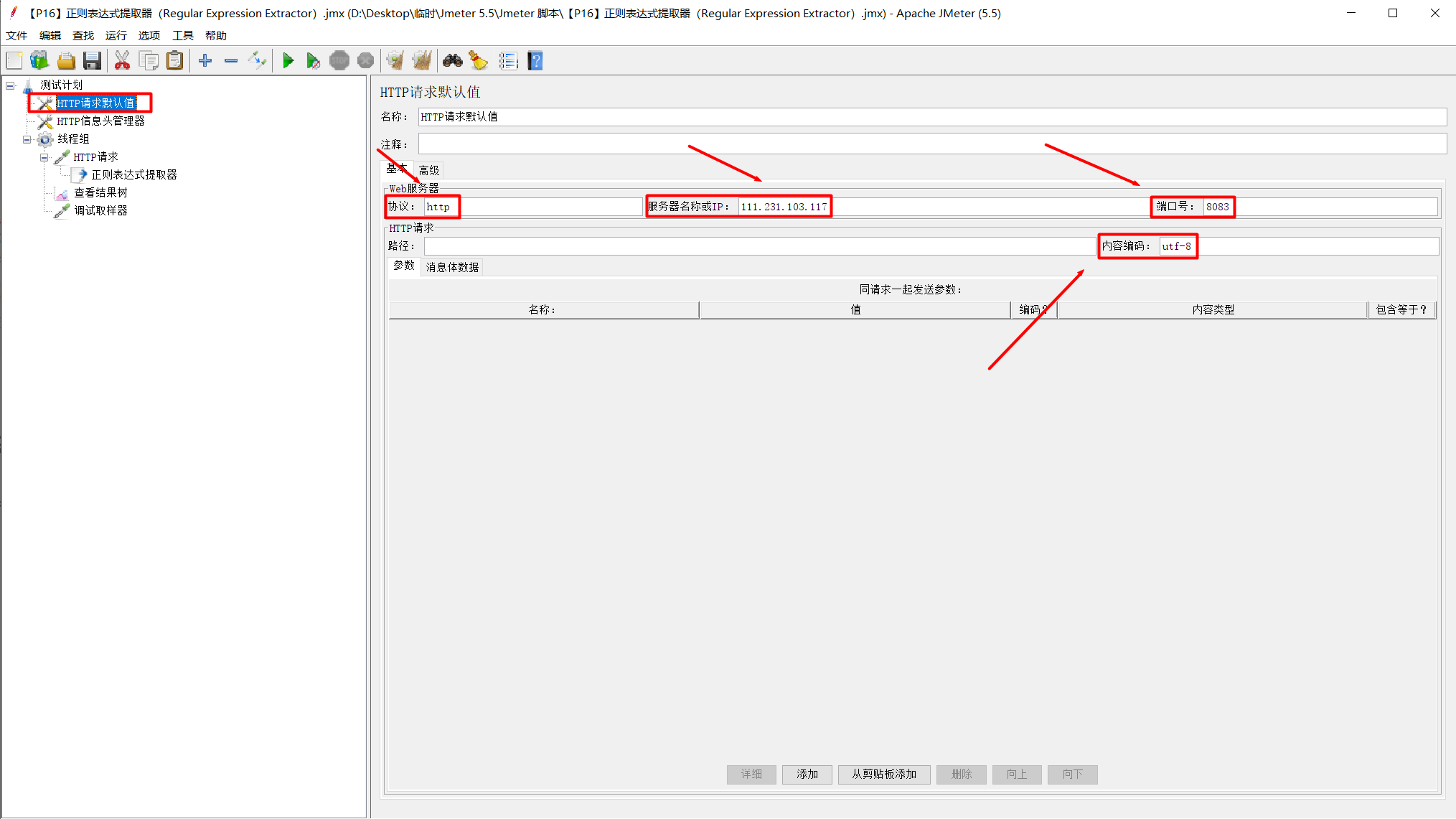
Task: Focus the 内容编码 encoding field
Action: (1299, 246)
